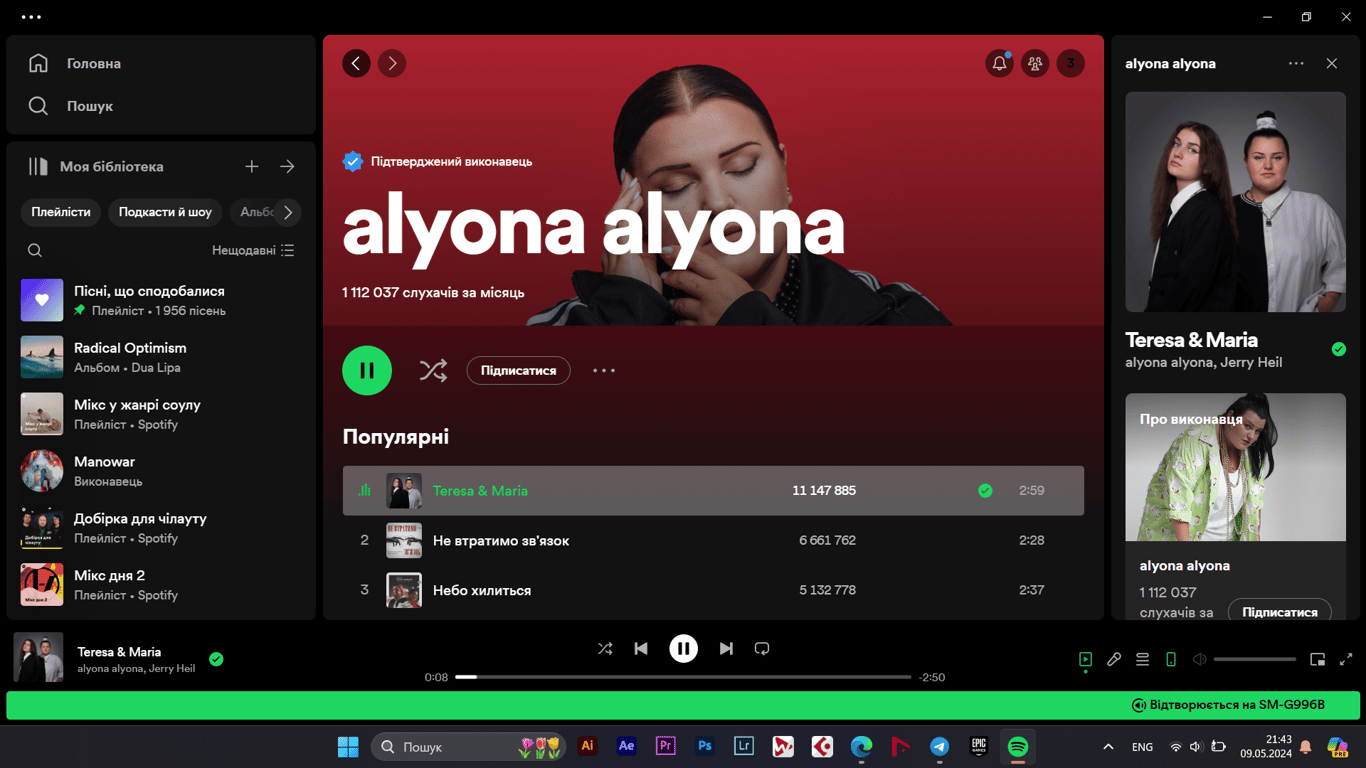Select the Плейлісти filter chip
The image size is (1366, 768).
point(61,212)
